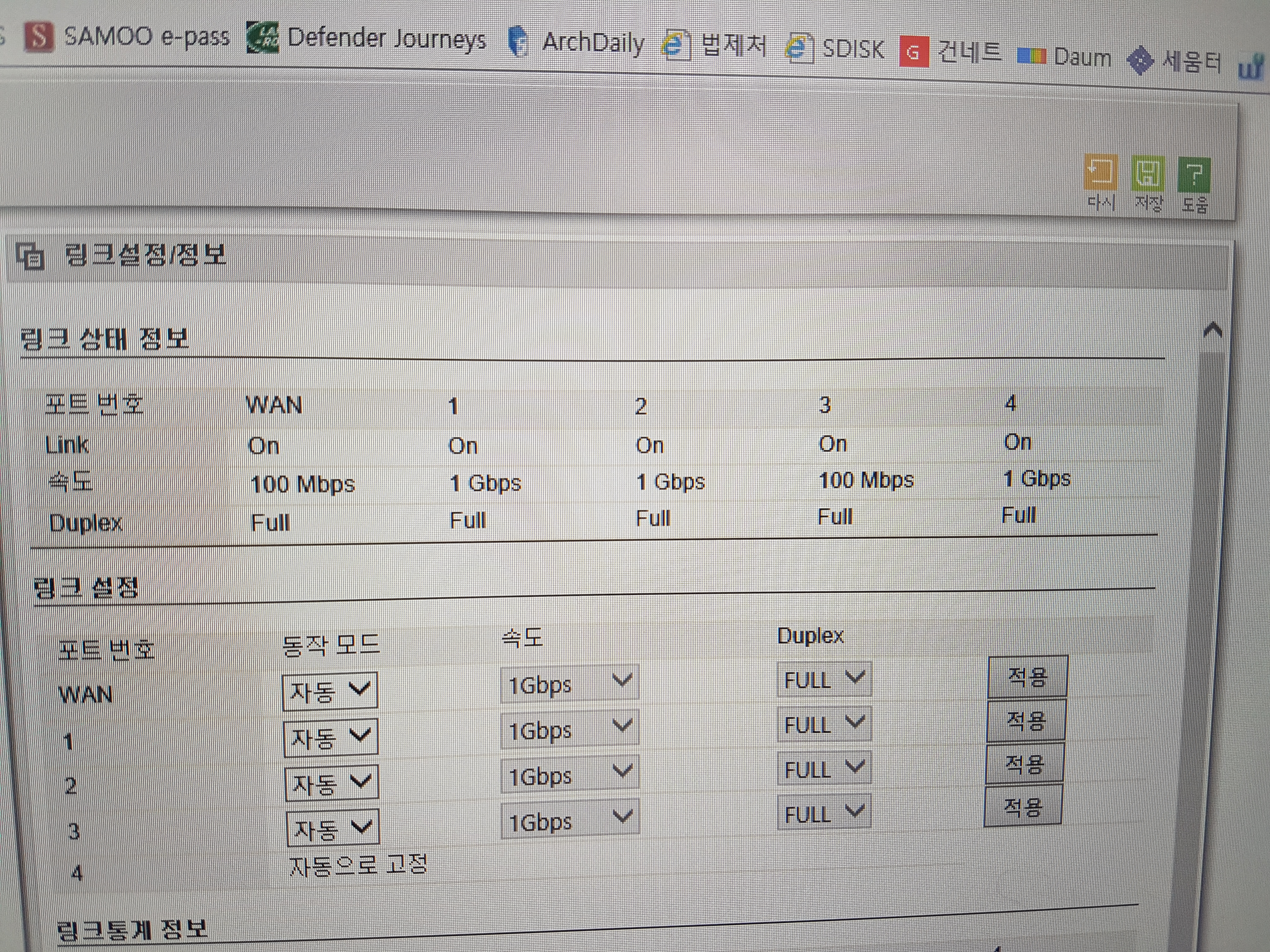Open port 1 속도 1Gbps dropdown
Image resolution: width=1270 pixels, height=952 pixels.
pyautogui.click(x=569, y=729)
